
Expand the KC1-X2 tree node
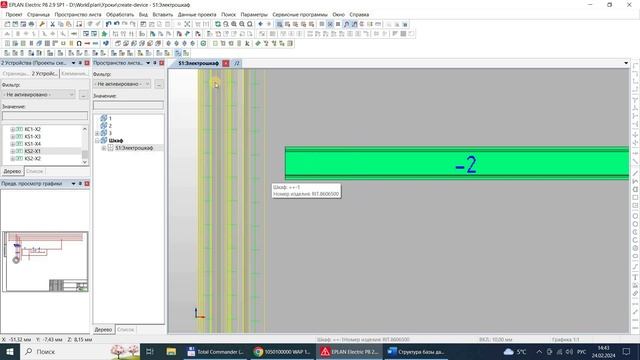[x=12, y=129]
